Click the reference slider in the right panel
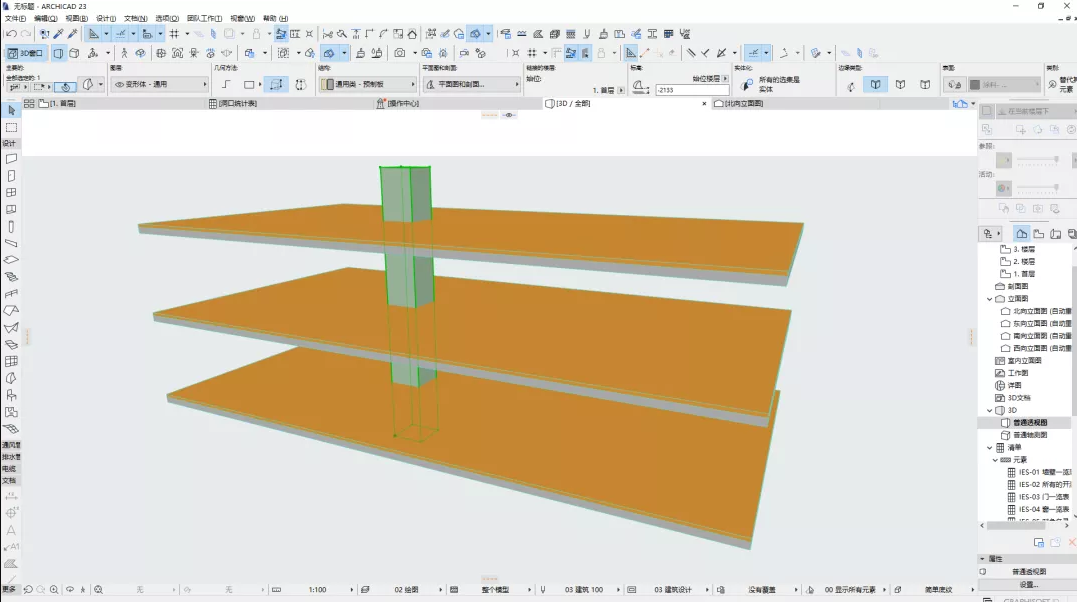The height and width of the screenshot is (602, 1077). (x=1036, y=160)
